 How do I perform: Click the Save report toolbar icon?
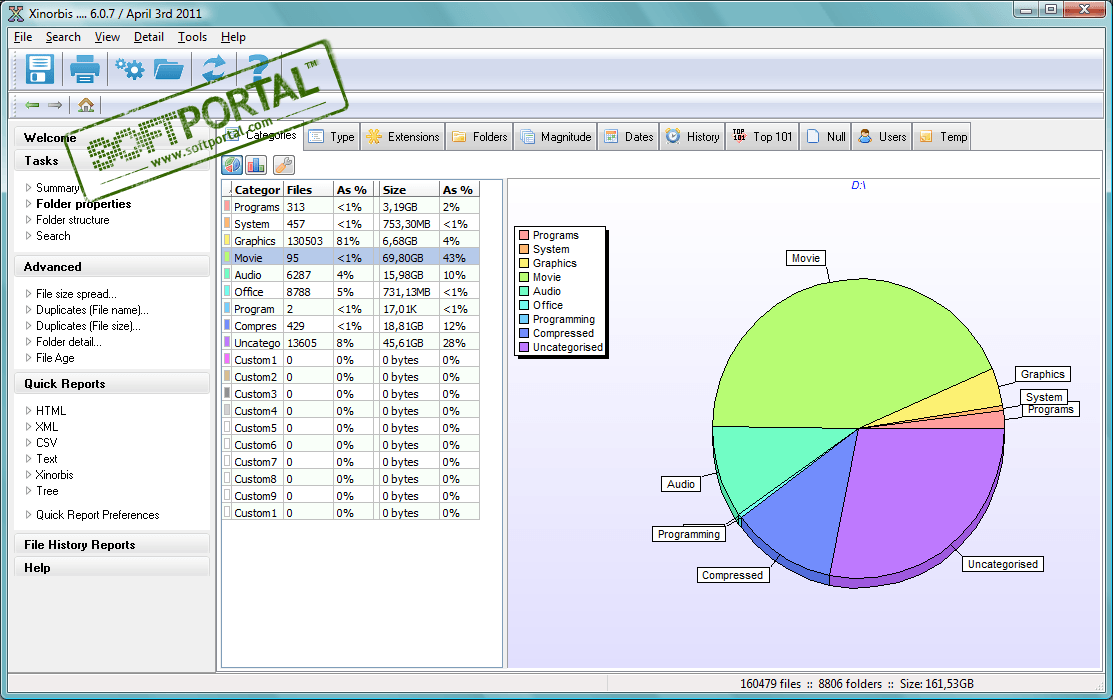pyautogui.click(x=40, y=69)
